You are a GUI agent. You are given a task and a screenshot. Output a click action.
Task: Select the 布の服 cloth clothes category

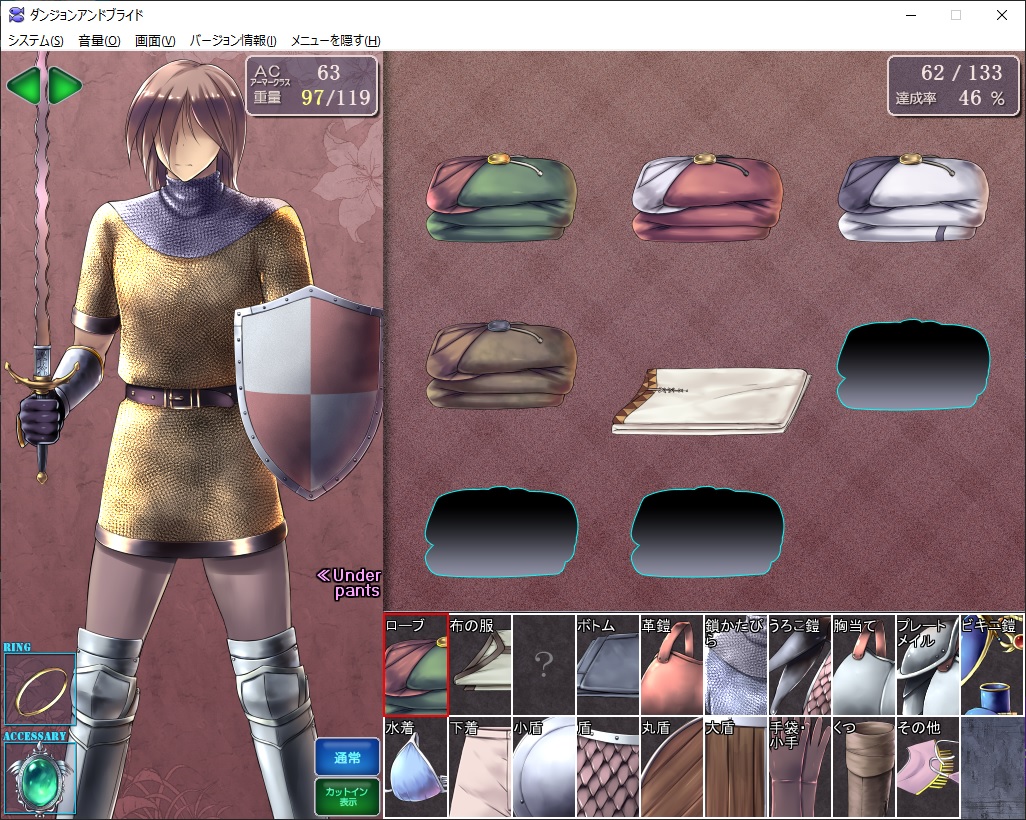point(480,665)
